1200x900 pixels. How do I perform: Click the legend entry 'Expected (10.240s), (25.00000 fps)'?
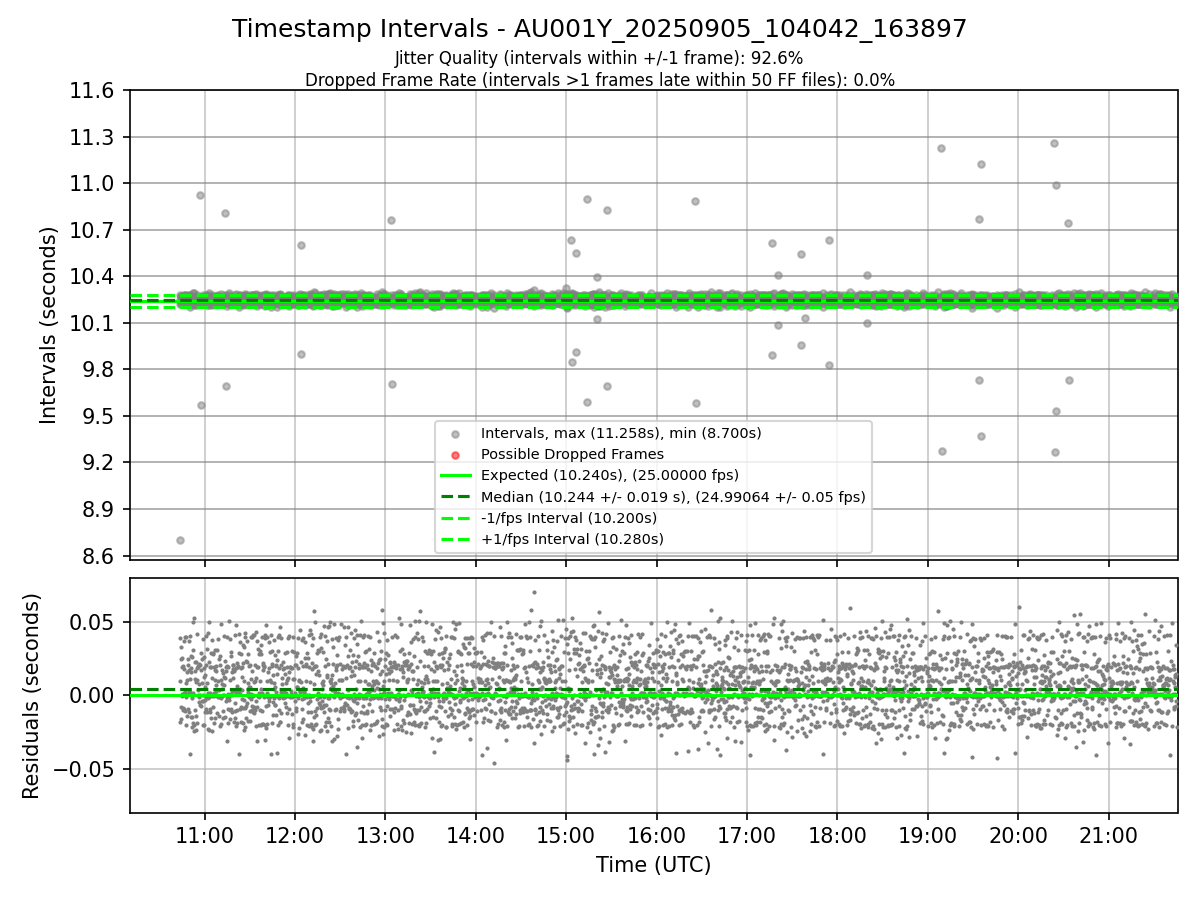[610, 475]
